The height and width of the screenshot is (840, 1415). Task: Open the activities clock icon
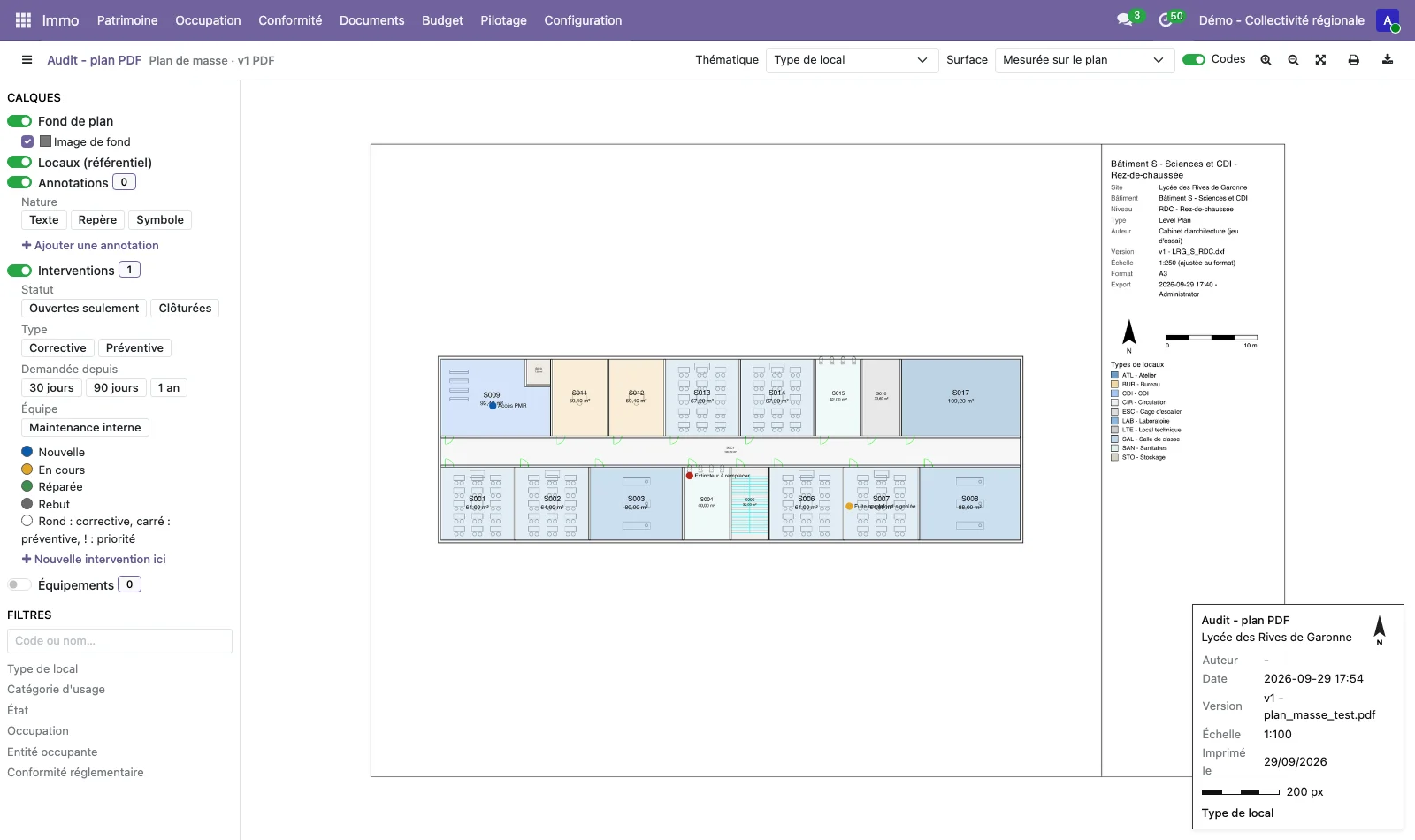pos(1166,19)
